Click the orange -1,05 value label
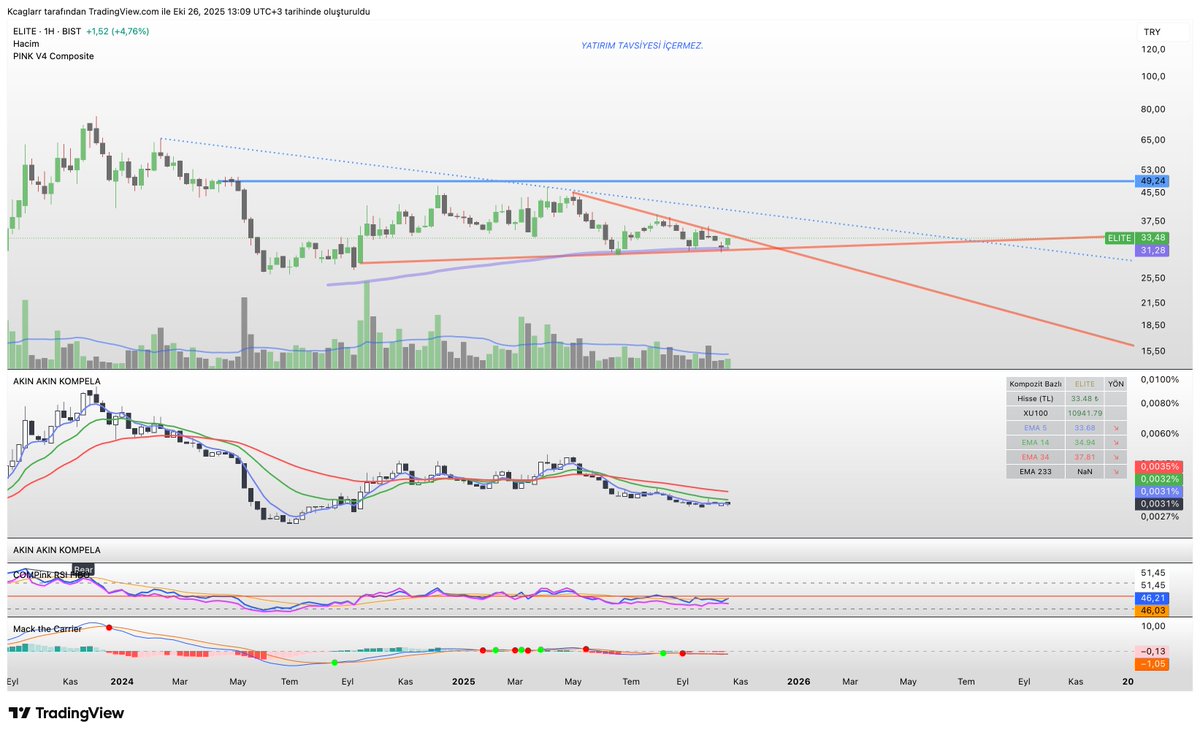 pos(1153,663)
